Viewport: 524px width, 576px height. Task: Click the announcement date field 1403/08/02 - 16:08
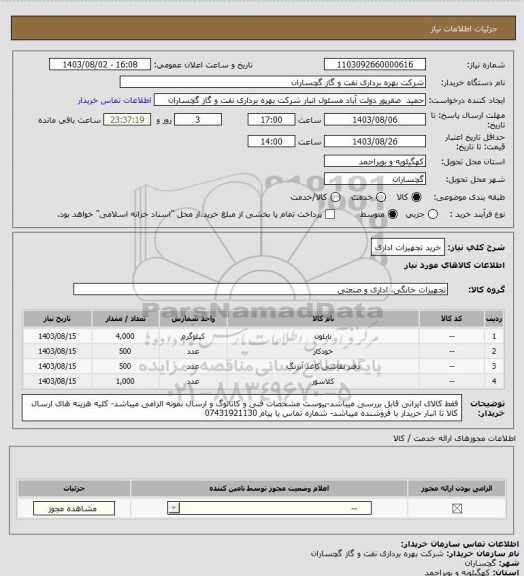[x=100, y=65]
